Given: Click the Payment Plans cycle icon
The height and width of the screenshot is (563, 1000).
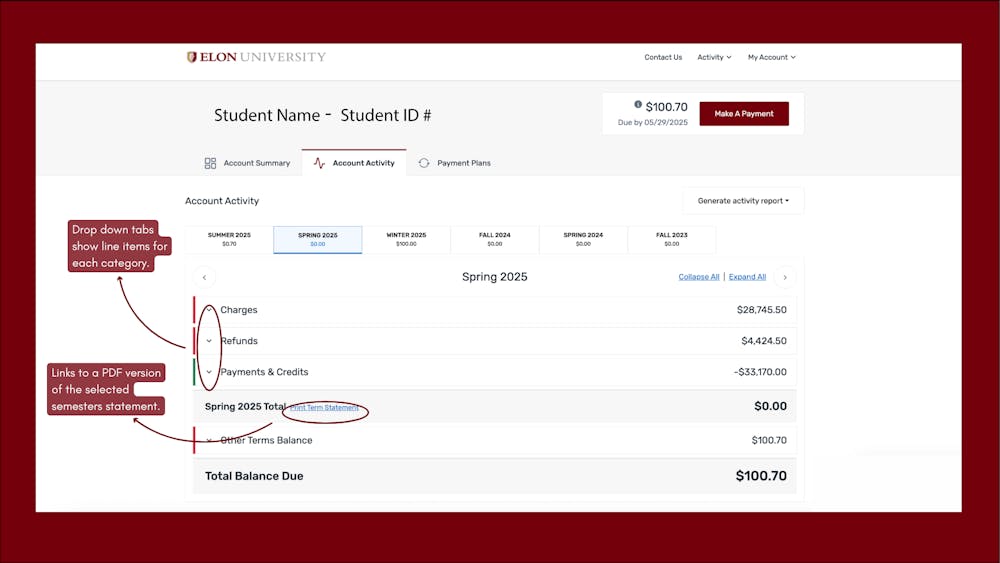Looking at the screenshot, I should pos(424,163).
